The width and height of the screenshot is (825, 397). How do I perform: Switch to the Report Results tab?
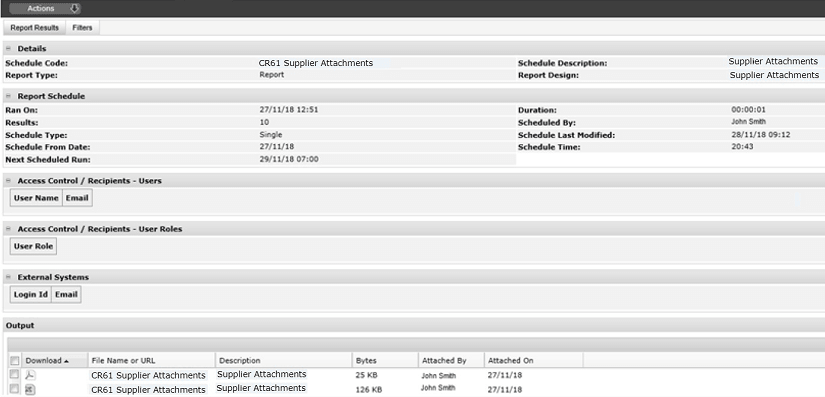(x=35, y=28)
